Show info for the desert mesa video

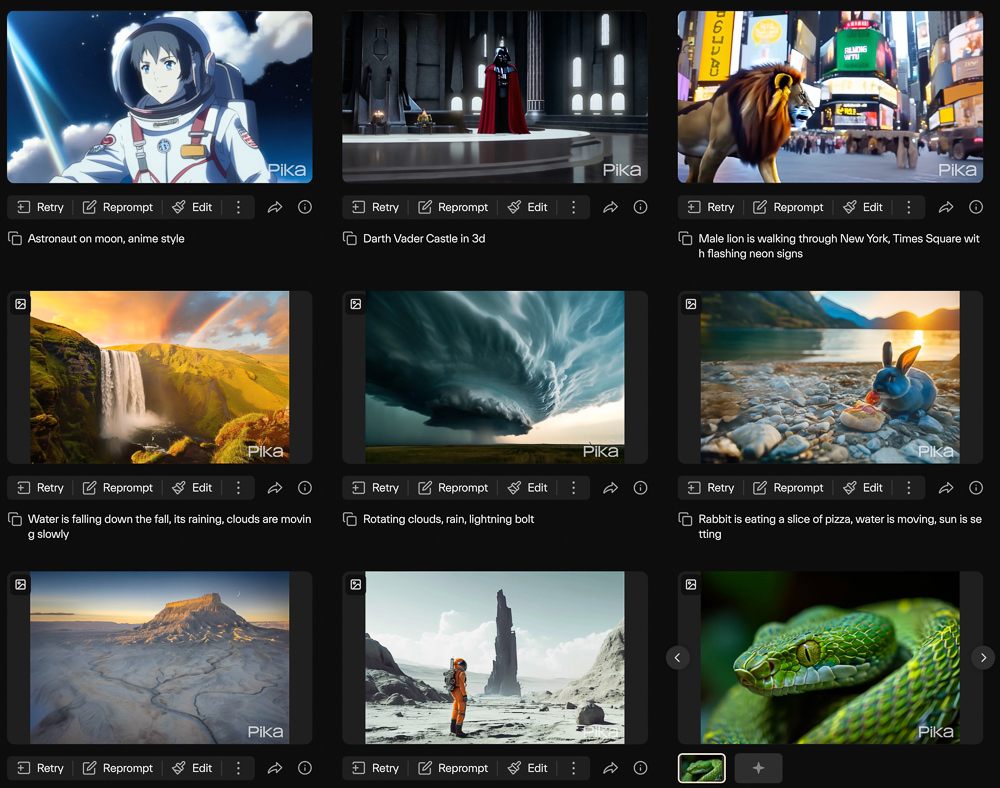click(x=305, y=768)
